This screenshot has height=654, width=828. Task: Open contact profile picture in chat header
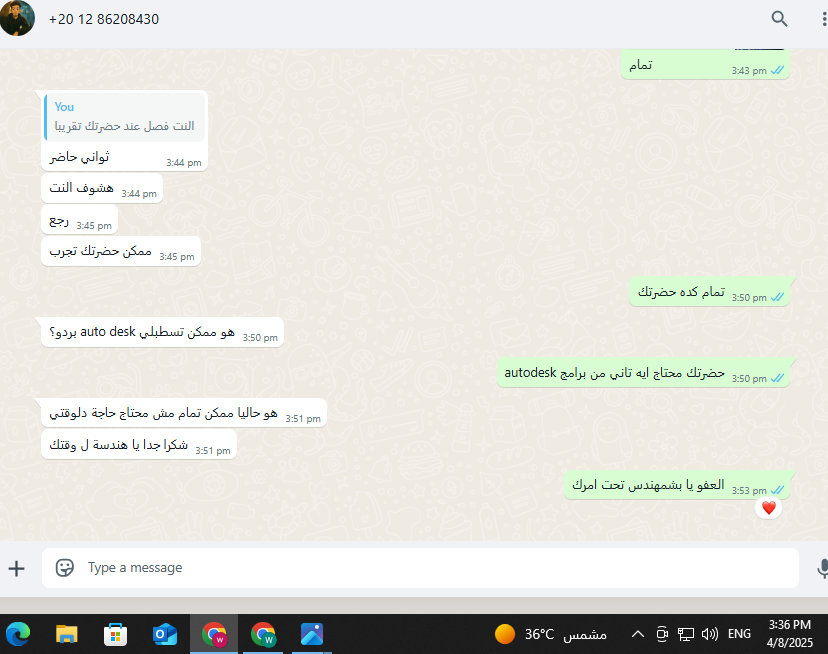click(16, 17)
